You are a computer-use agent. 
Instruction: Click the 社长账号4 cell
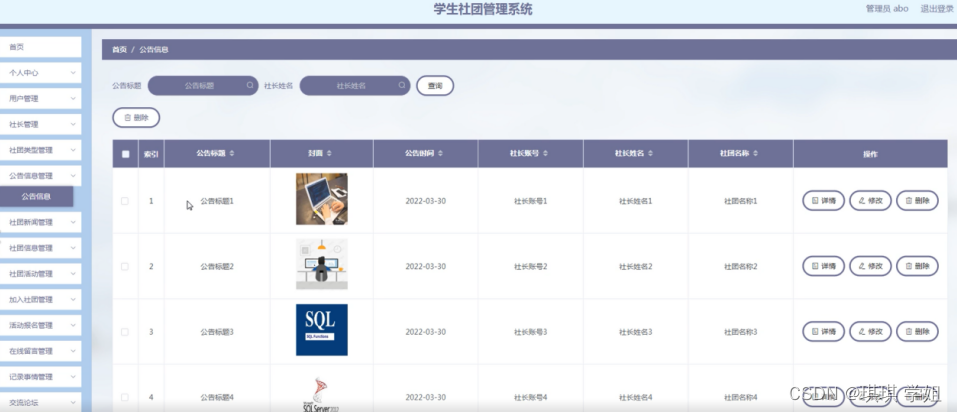(530, 397)
